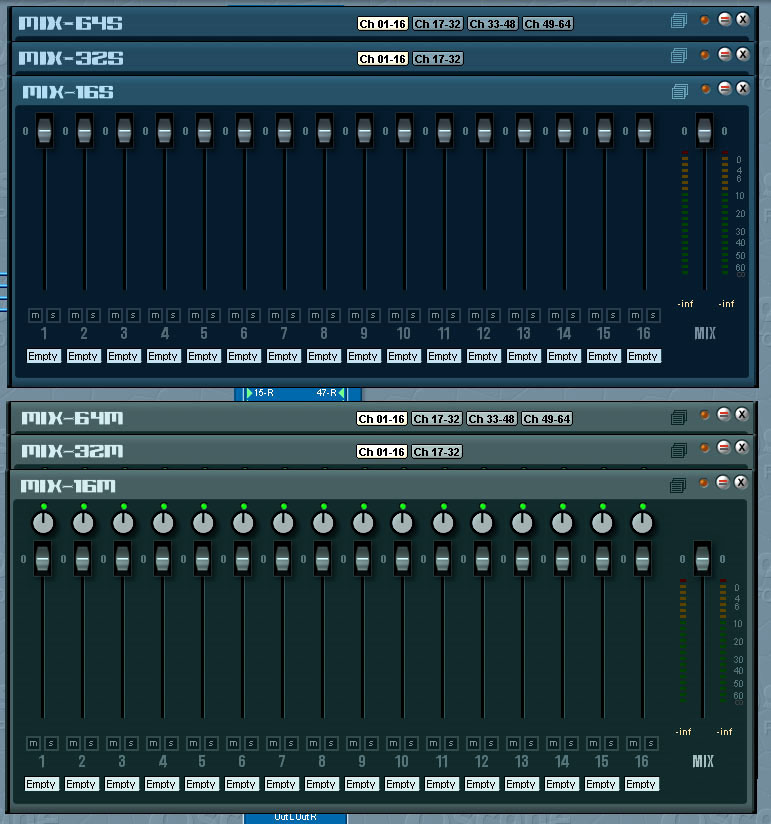Click channel 16 Empty label in MIX-16M

click(641, 784)
